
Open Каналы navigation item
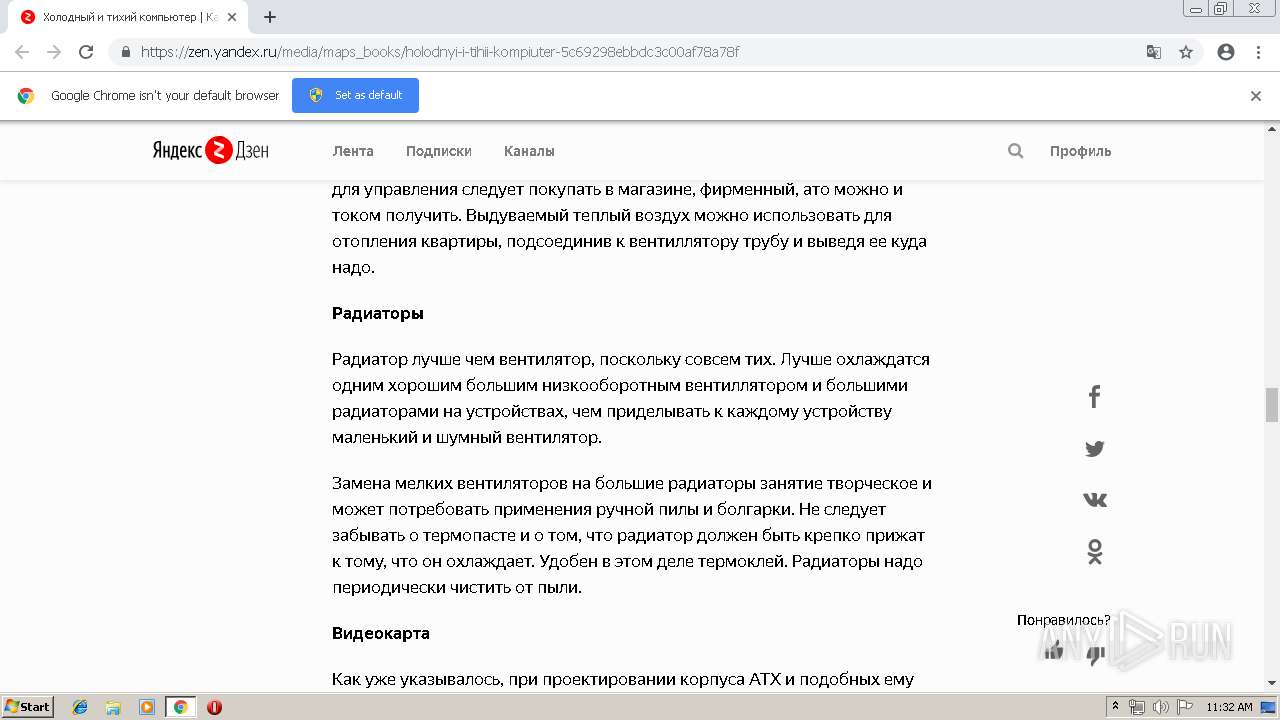(x=529, y=151)
